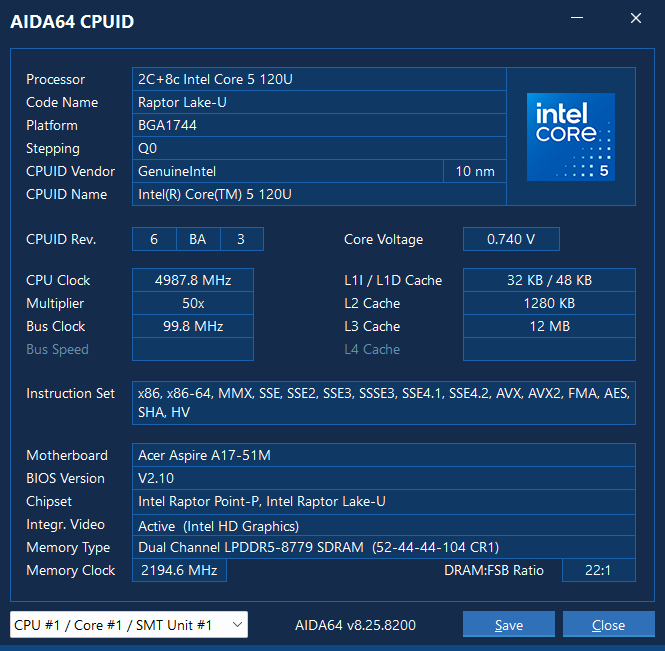
Task: Click the Core Voltage value field
Action: click(510, 239)
